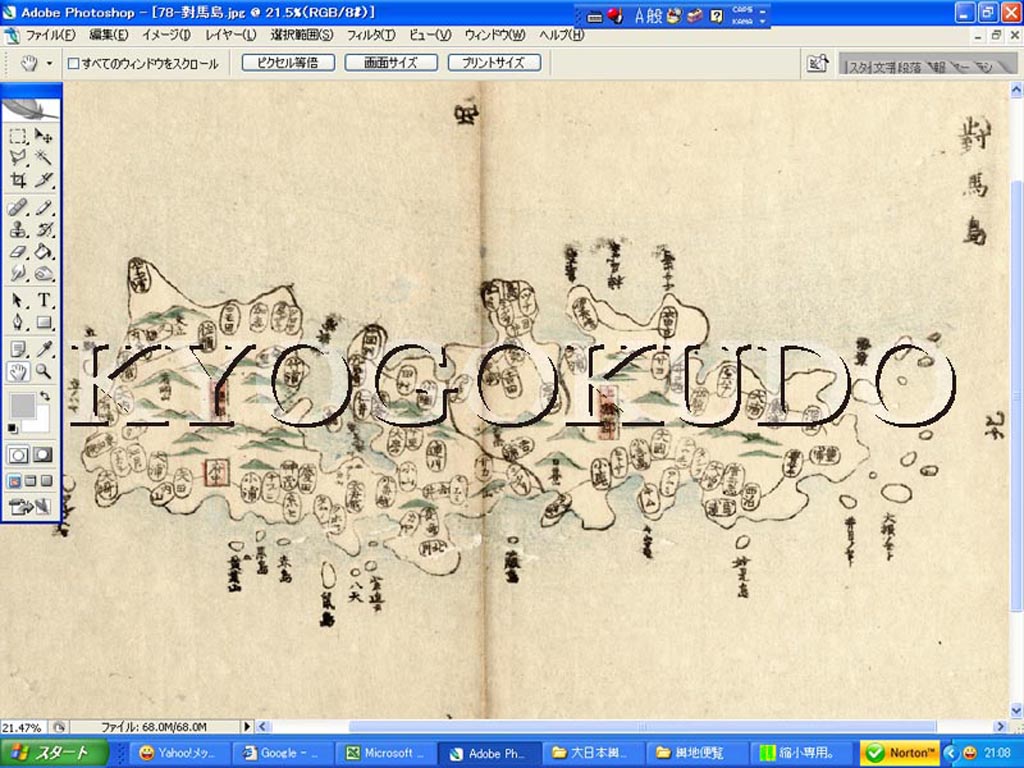Open Norton from the system tray
The height and width of the screenshot is (768, 1024).
tap(900, 753)
